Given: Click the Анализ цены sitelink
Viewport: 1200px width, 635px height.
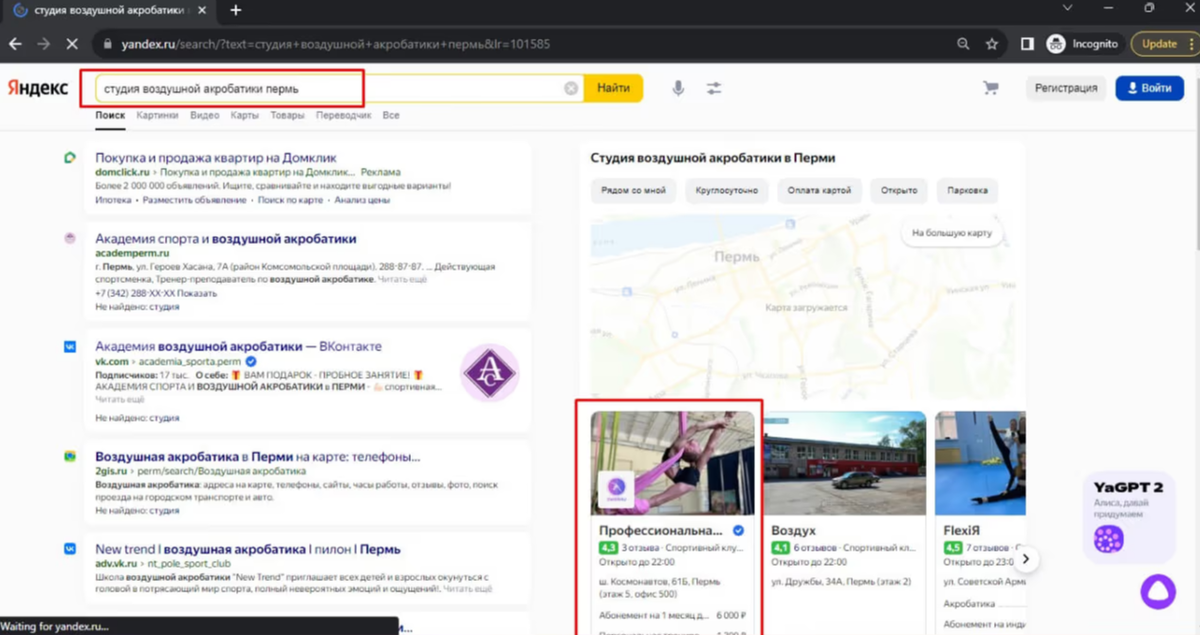Looking at the screenshot, I should [x=362, y=200].
